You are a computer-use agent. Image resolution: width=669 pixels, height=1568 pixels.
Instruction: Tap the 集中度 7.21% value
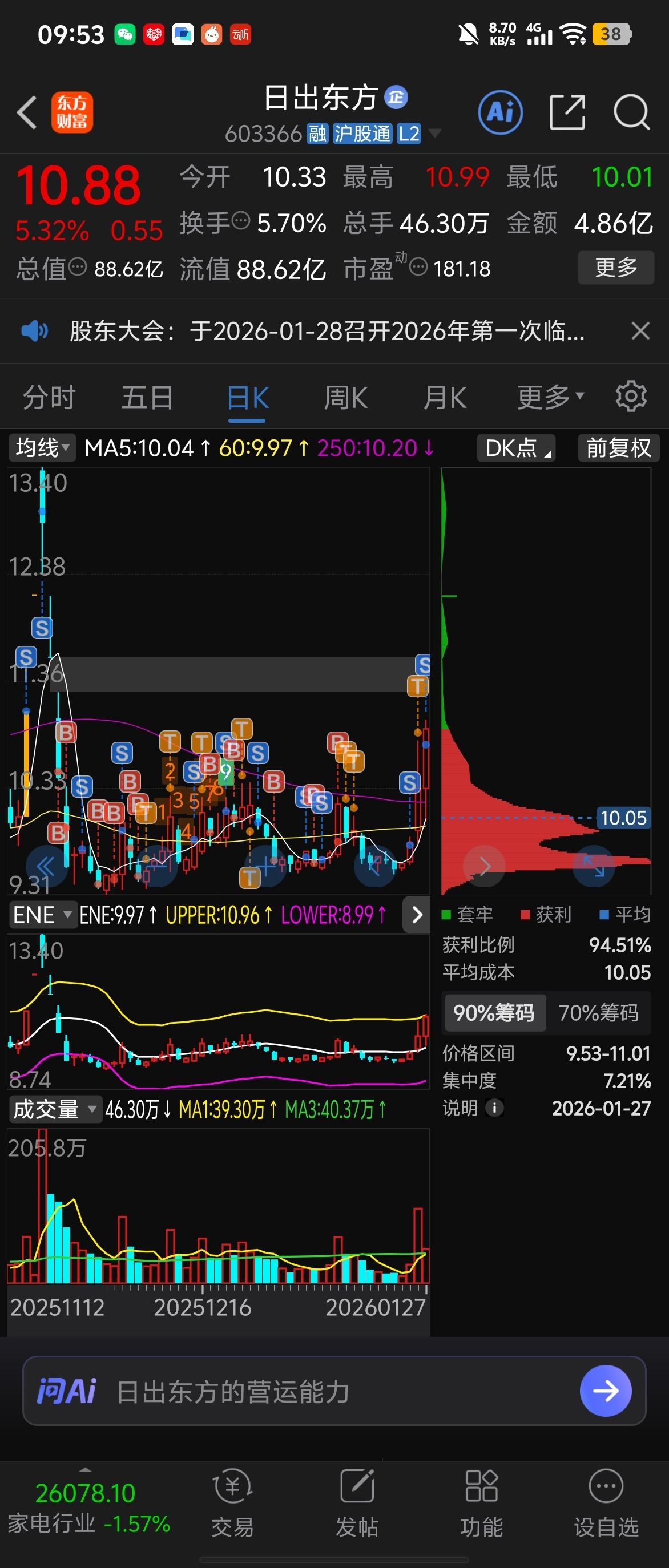(x=627, y=1081)
